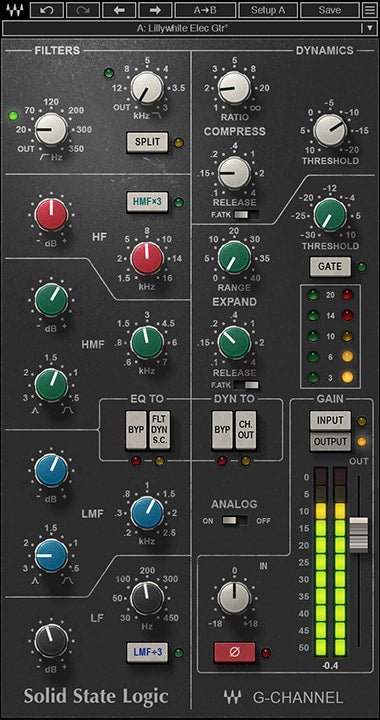Flip the expander F.ATK switch

[x=246, y=385]
